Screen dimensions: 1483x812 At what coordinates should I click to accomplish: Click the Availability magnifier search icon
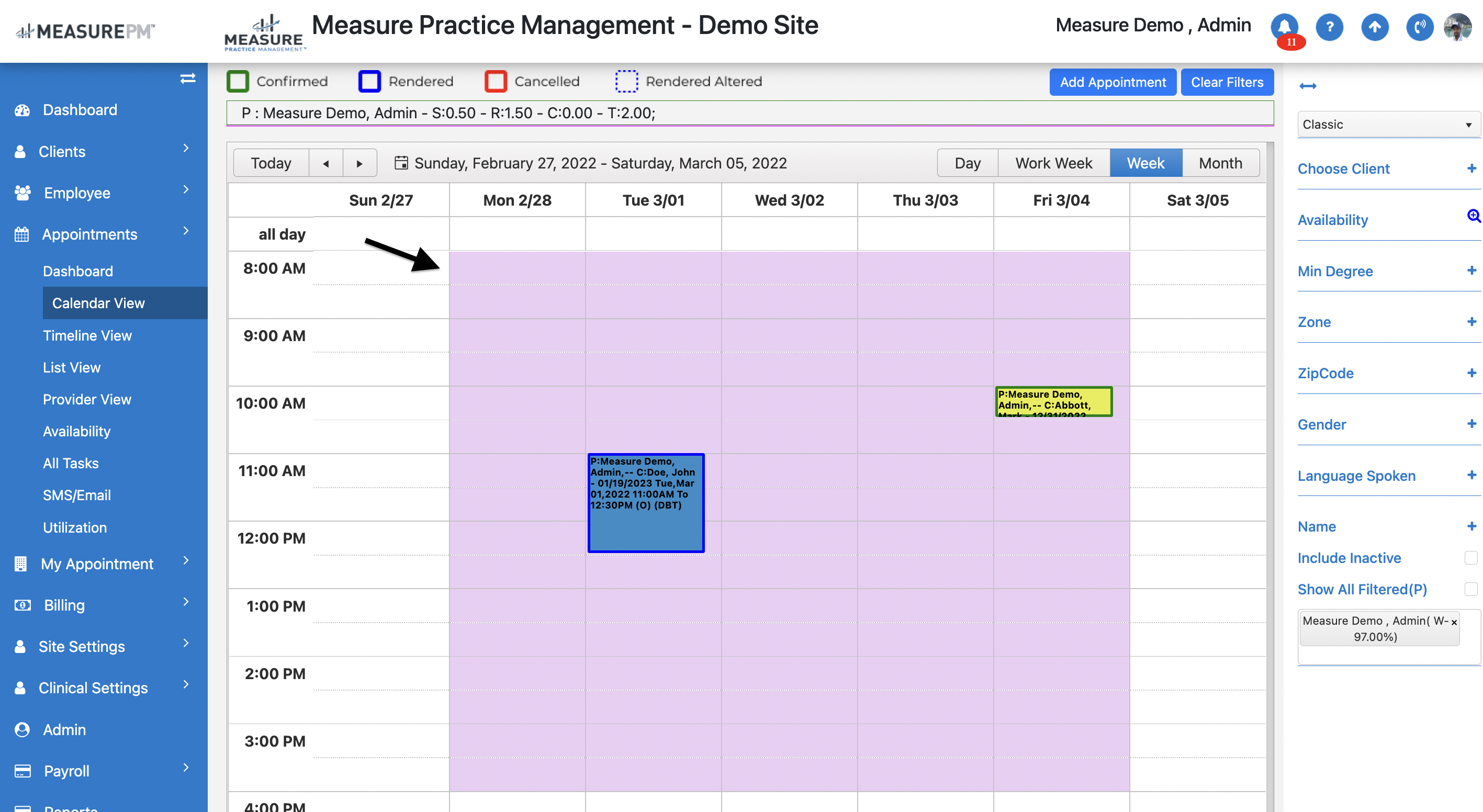pos(1473,216)
